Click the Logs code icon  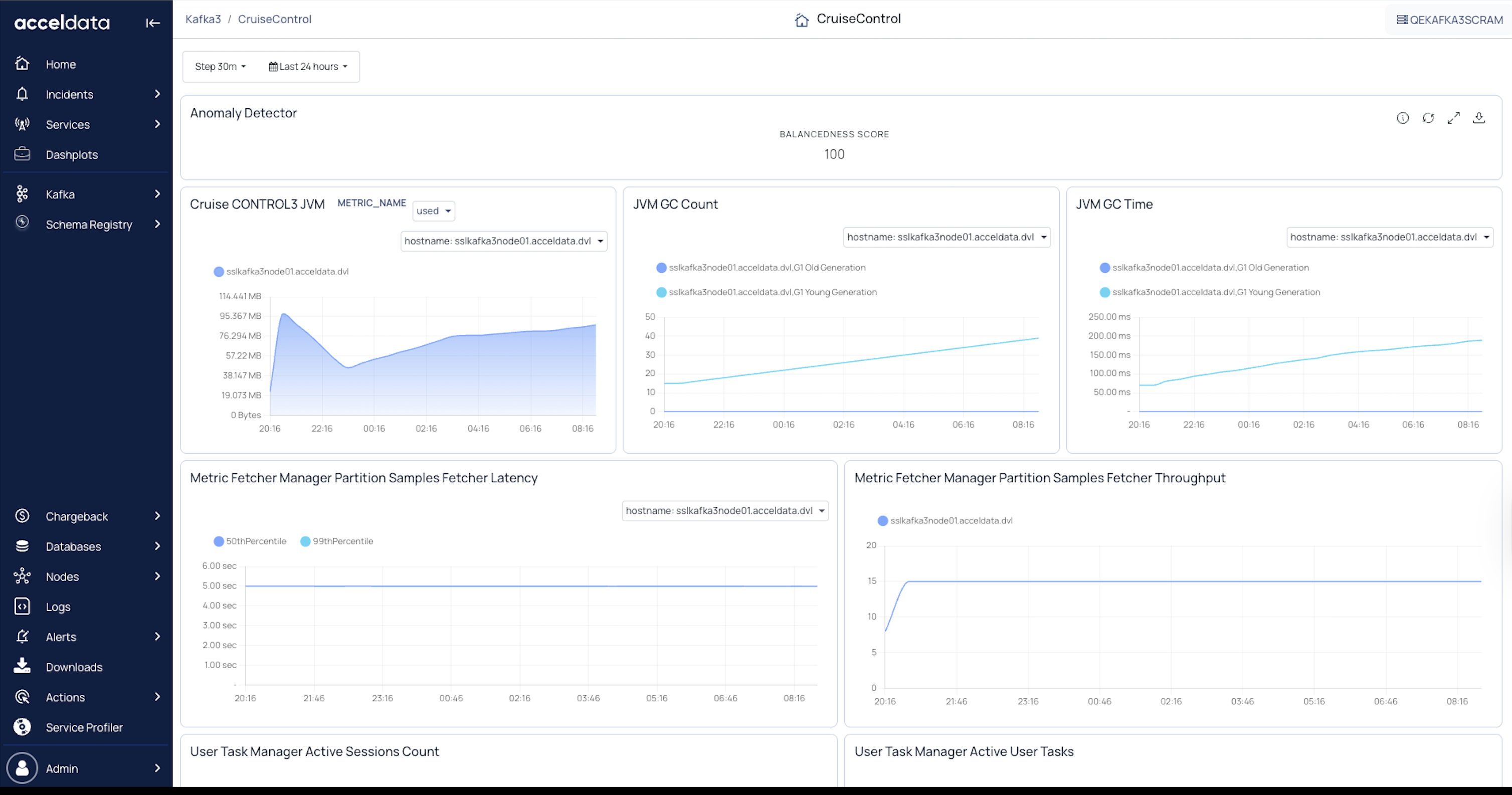pyautogui.click(x=22, y=606)
